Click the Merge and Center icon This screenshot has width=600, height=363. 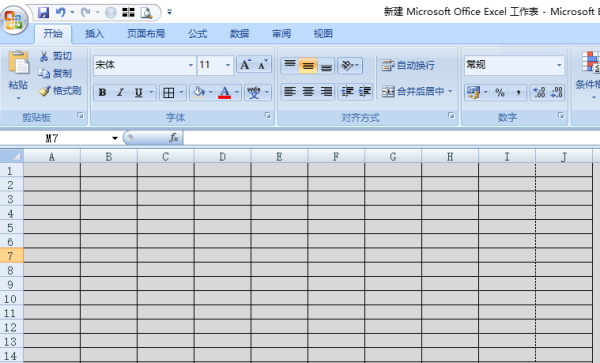pyautogui.click(x=388, y=91)
